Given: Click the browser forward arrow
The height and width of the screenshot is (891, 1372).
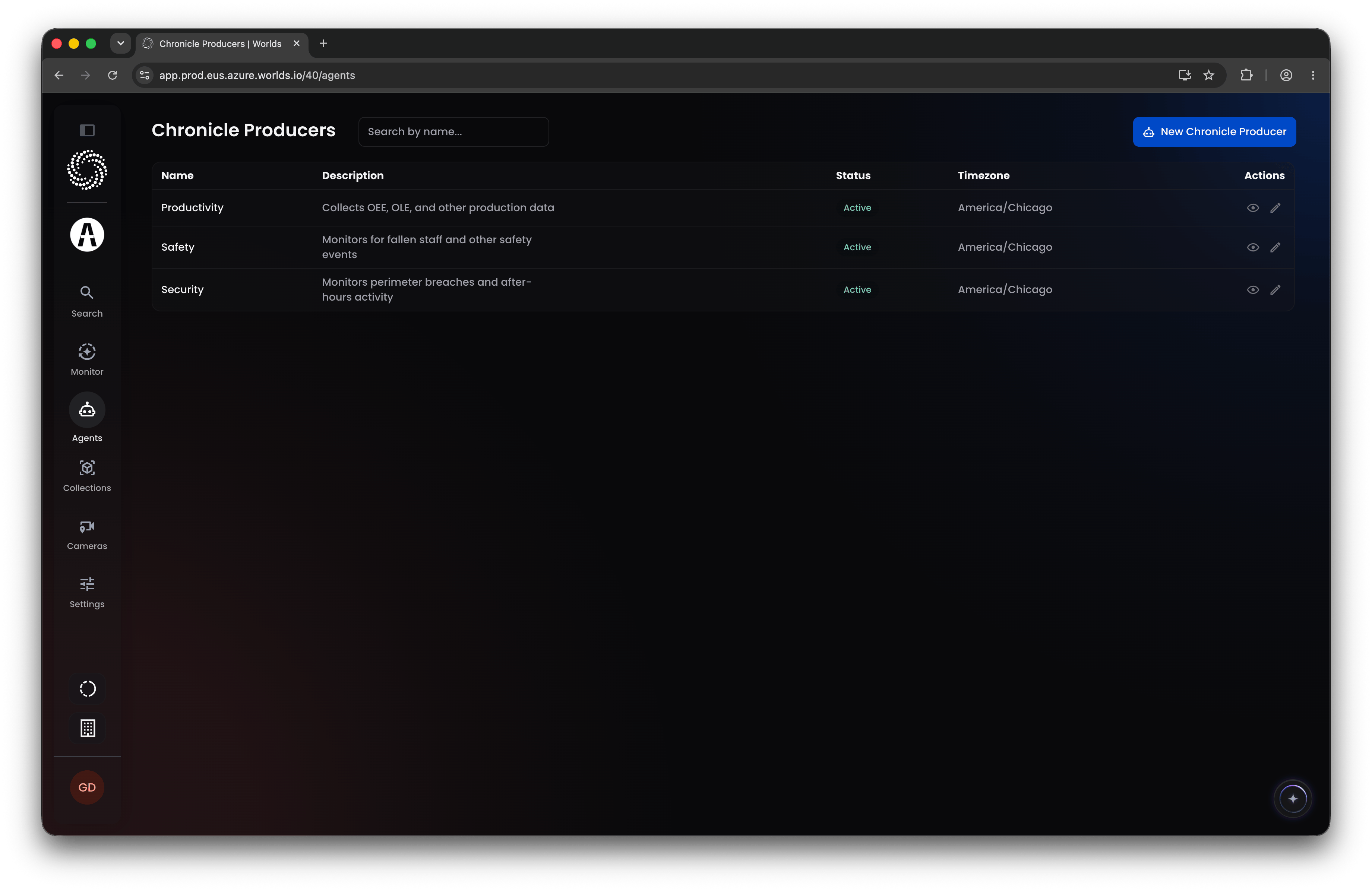Looking at the screenshot, I should pos(85,76).
